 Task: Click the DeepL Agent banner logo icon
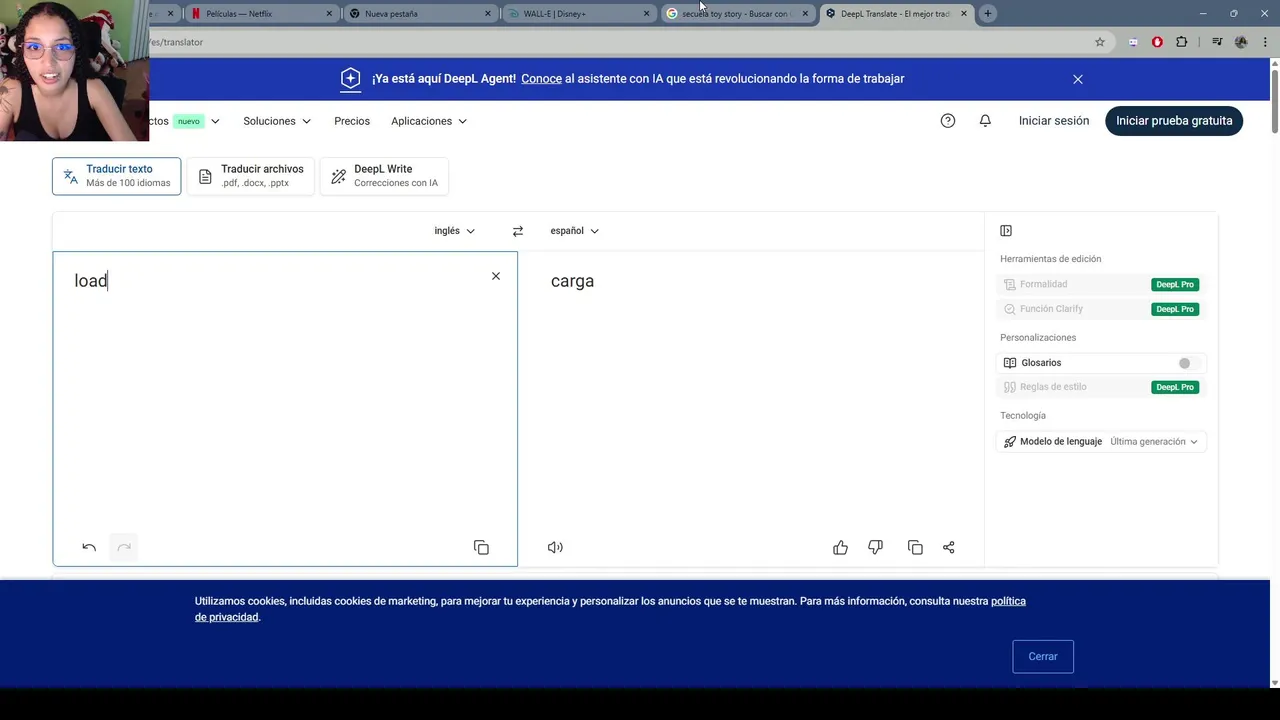click(350, 79)
